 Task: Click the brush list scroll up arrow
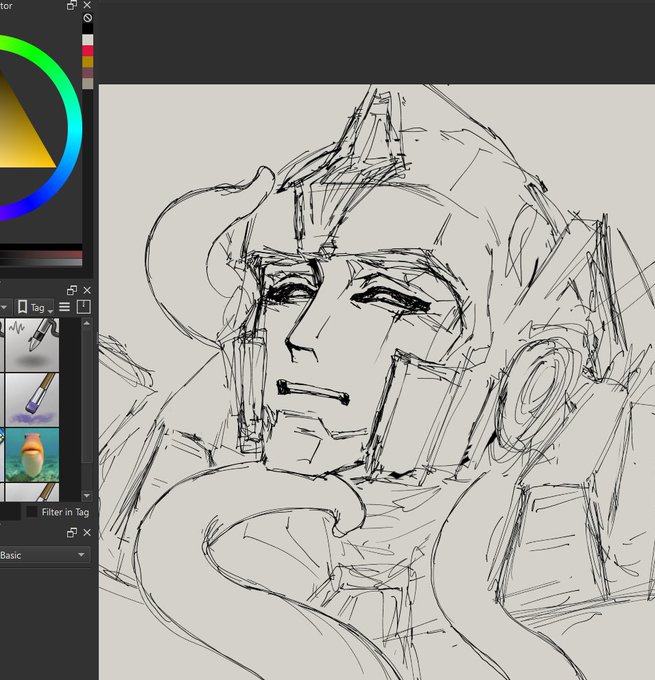[87, 323]
